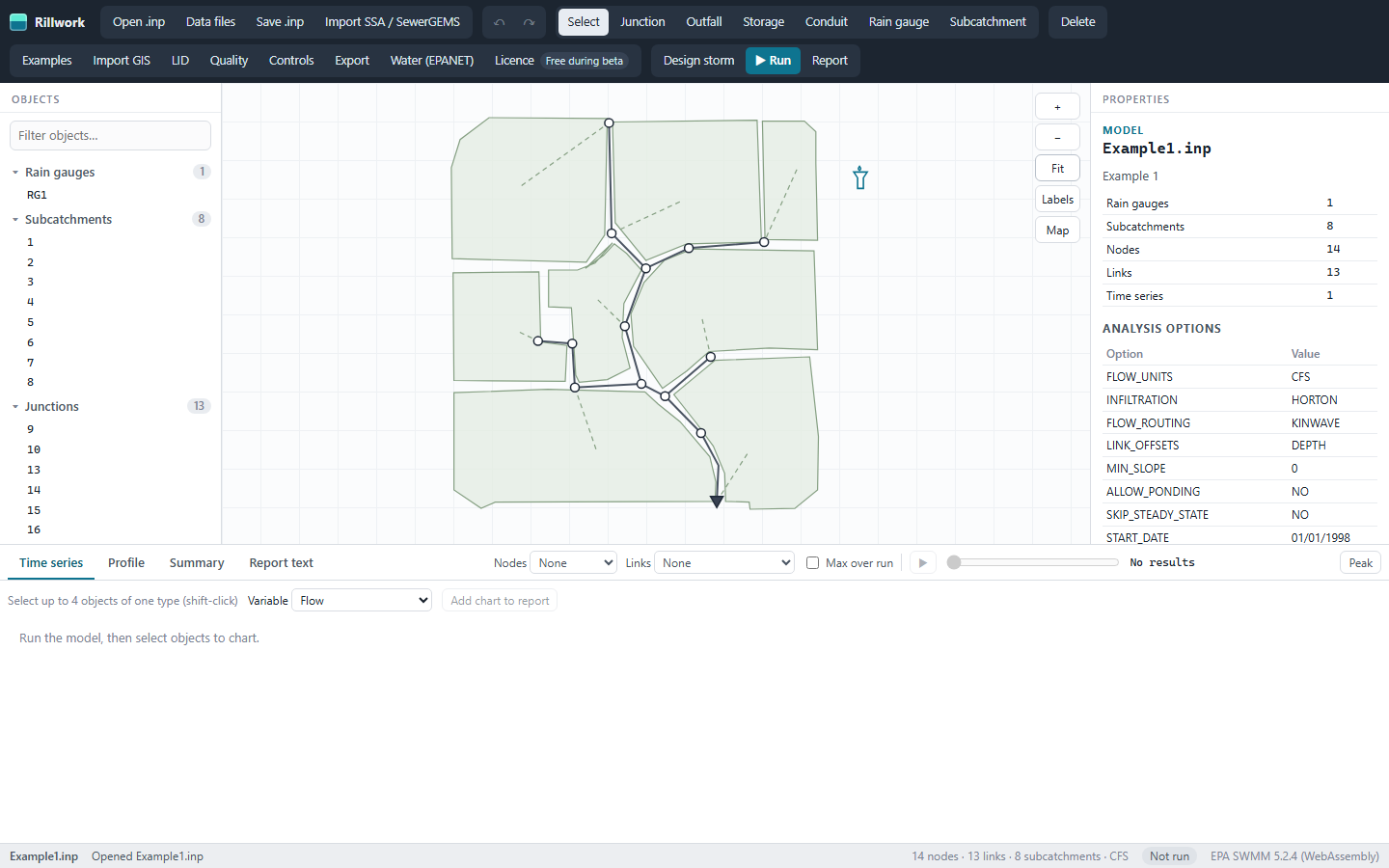Toggle map Labels
This screenshot has height=868, width=1389.
(1057, 200)
